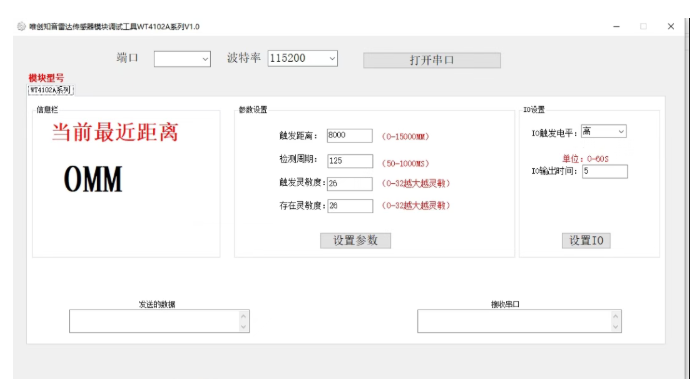This screenshot has width=697, height=391.
Task: Open the 端口 port dropdown
Action: (182, 59)
